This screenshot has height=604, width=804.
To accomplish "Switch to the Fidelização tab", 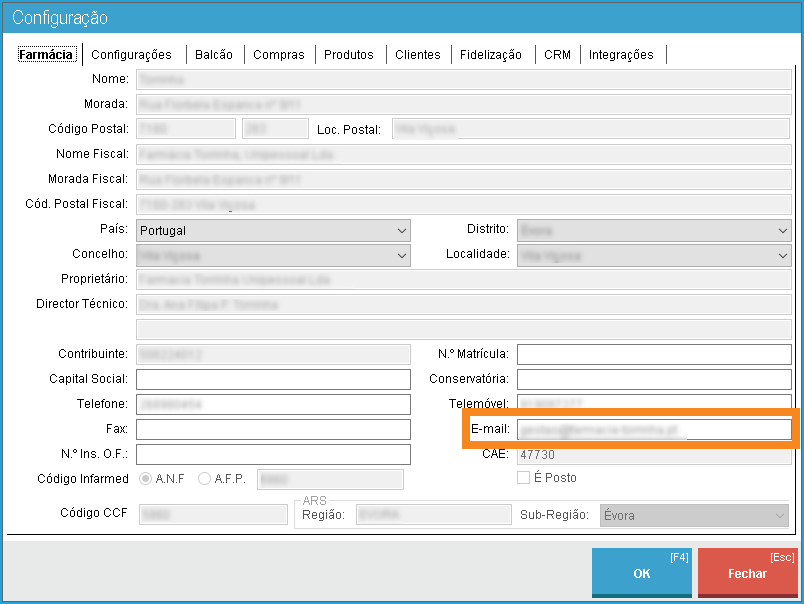I will 490,55.
